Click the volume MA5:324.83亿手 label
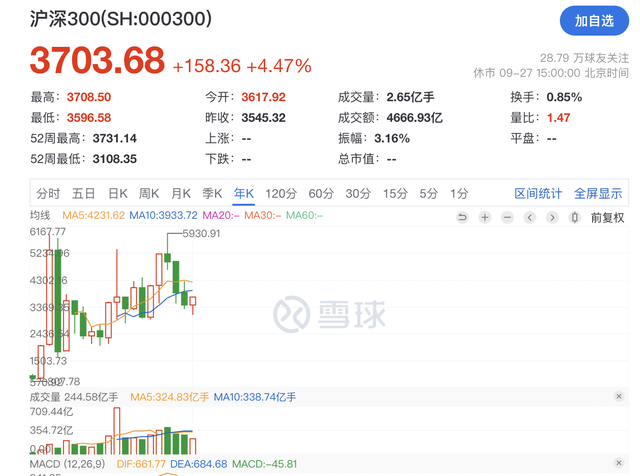The height and width of the screenshot is (476, 640). click(169, 397)
